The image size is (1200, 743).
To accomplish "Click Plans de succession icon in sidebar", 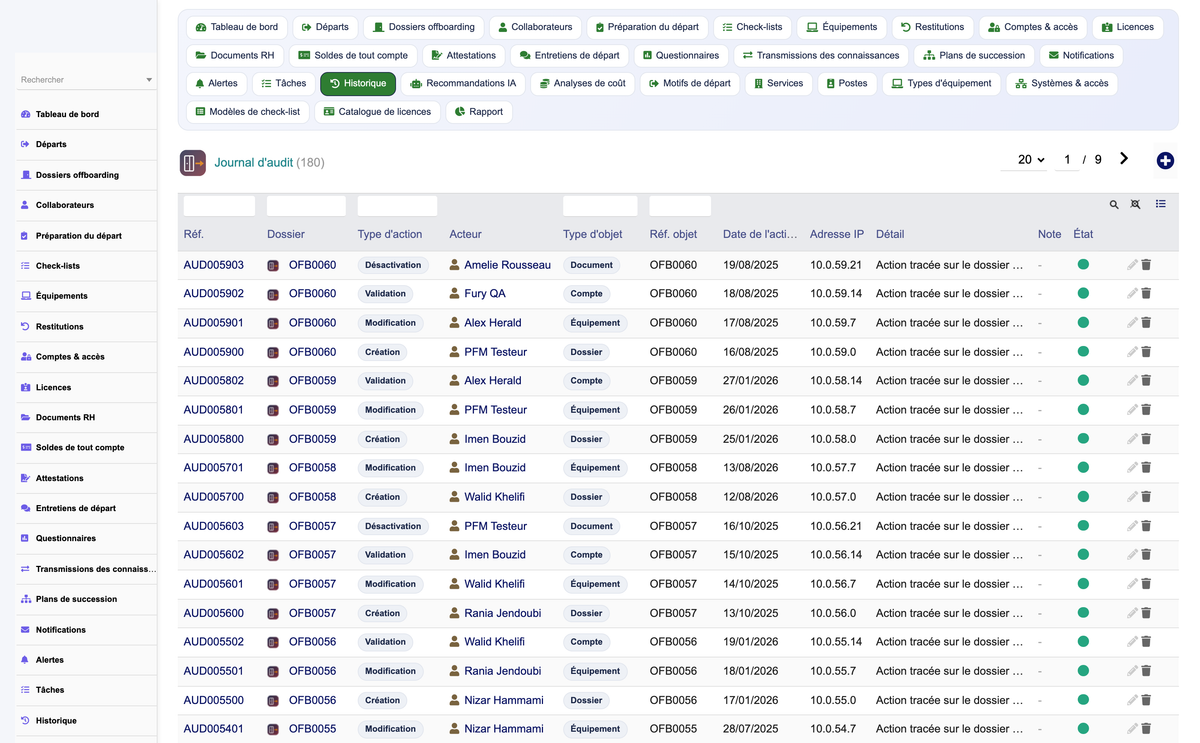I will [x=25, y=599].
